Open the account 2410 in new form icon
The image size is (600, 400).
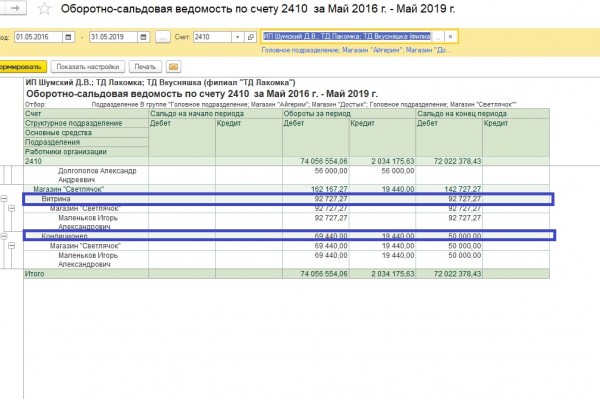coord(251,37)
